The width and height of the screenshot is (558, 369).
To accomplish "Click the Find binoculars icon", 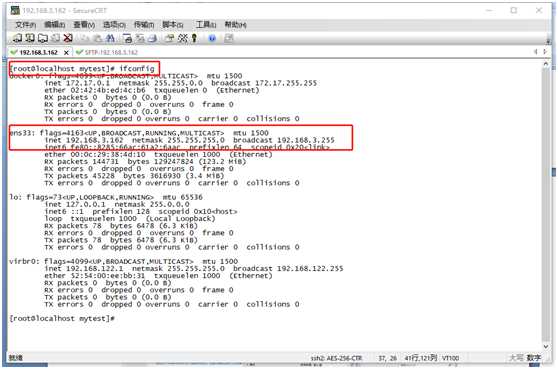I will point(110,38).
